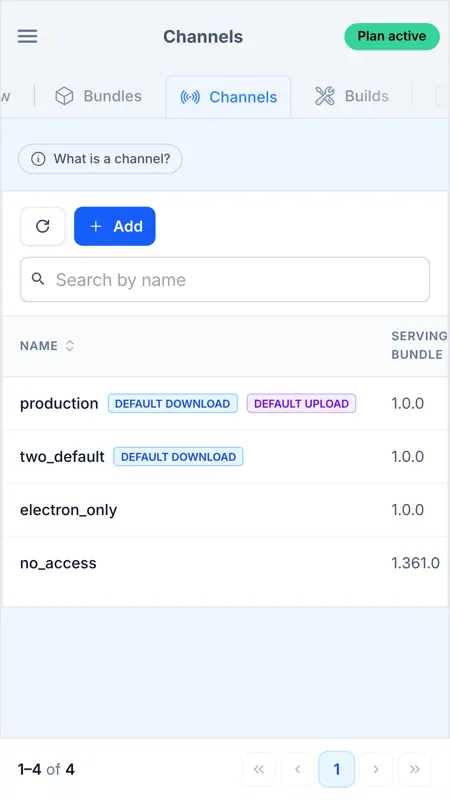Click the Channels broadcast icon
This screenshot has width=450, height=800.
pos(190,97)
